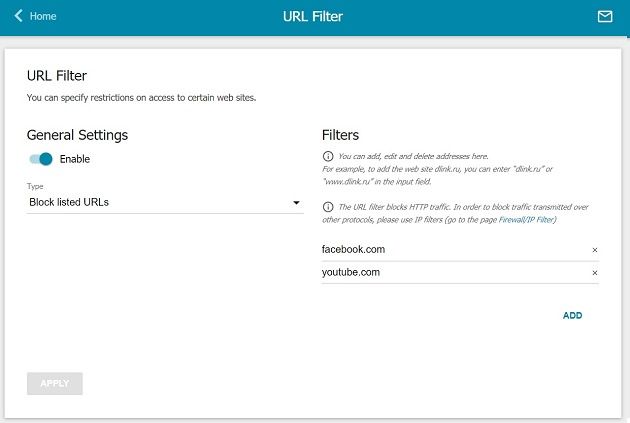Click the Filters section heading
The width and height of the screenshot is (630, 423).
click(340, 135)
